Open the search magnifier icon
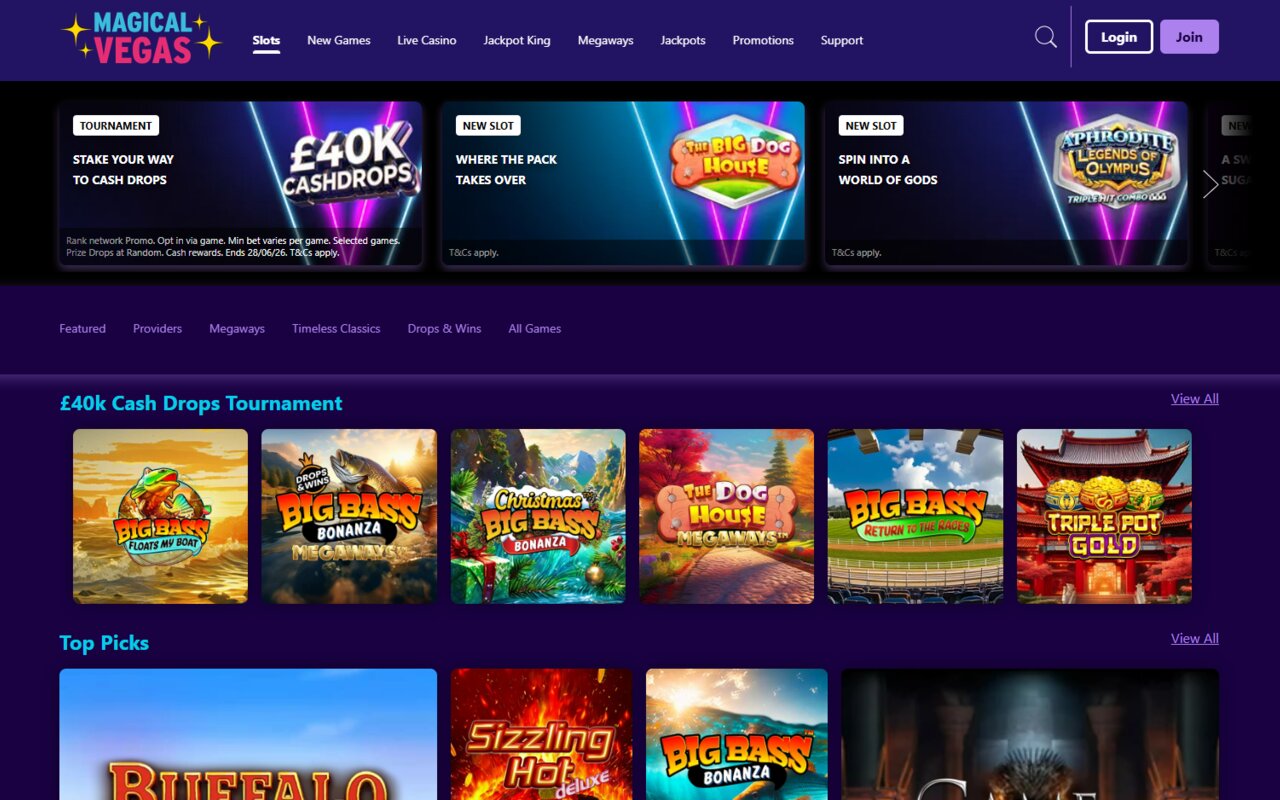This screenshot has height=800, width=1280. [x=1046, y=38]
